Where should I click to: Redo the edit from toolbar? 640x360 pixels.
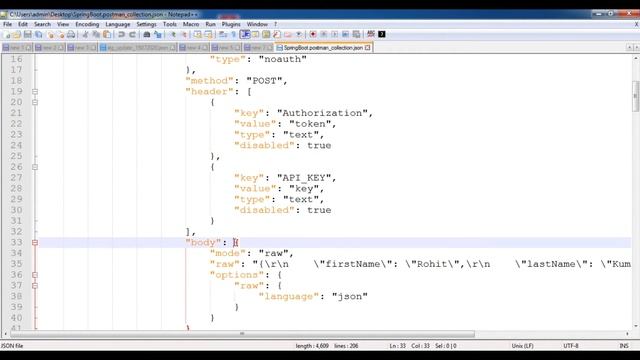[x=133, y=34]
